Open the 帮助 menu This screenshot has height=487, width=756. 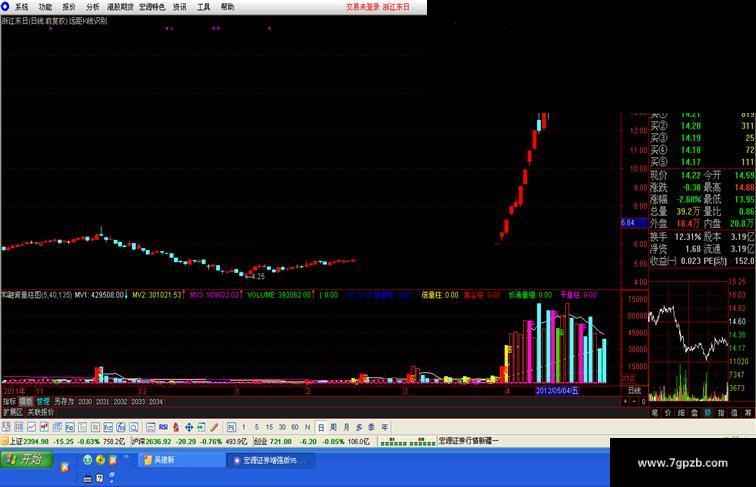pos(227,7)
